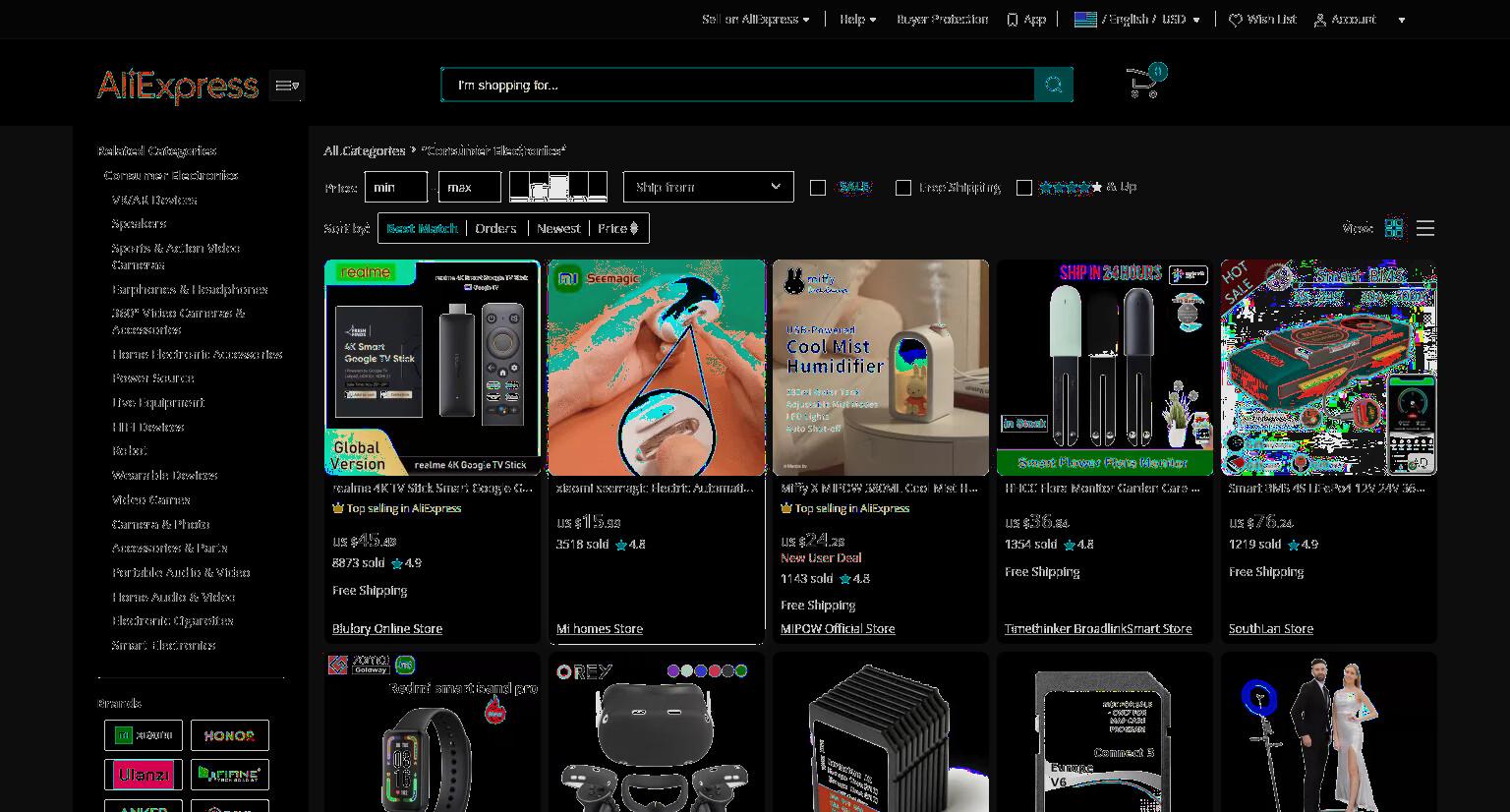Open the Consumer Electronics sidebar category
The height and width of the screenshot is (812, 1510).
pyautogui.click(x=171, y=176)
